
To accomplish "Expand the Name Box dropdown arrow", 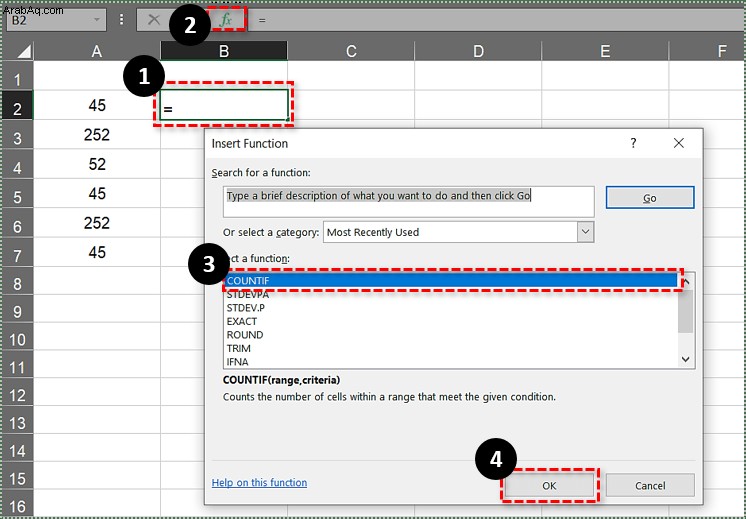I will point(97,20).
